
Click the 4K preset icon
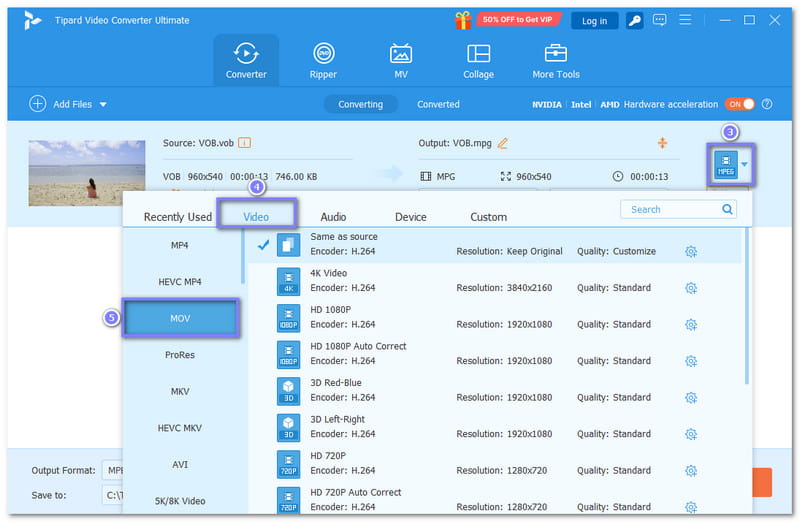click(288, 282)
